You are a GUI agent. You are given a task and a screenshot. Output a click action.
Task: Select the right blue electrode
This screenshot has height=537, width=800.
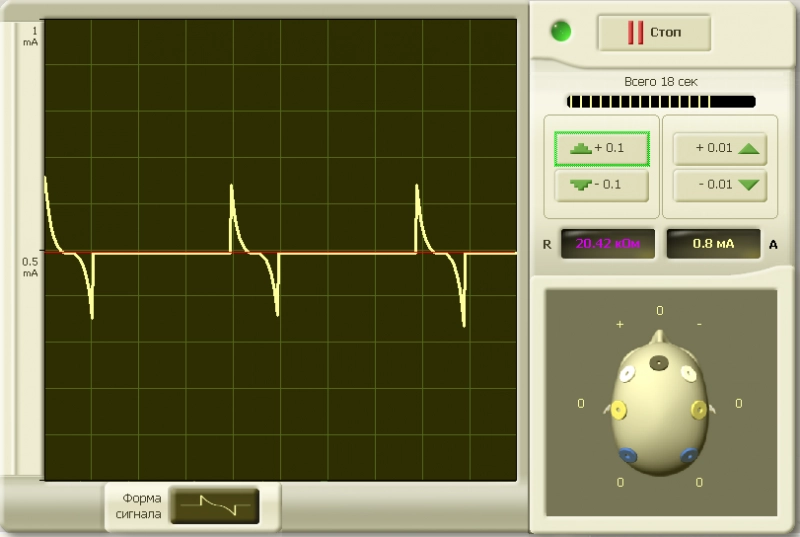coord(689,456)
